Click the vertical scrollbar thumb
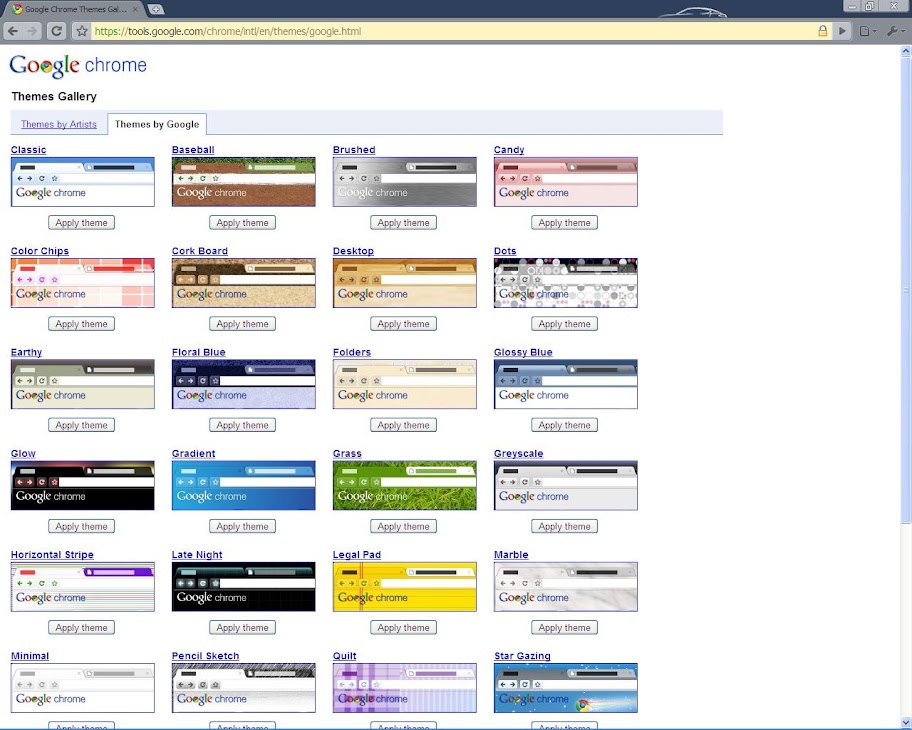 pyautogui.click(x=906, y=290)
